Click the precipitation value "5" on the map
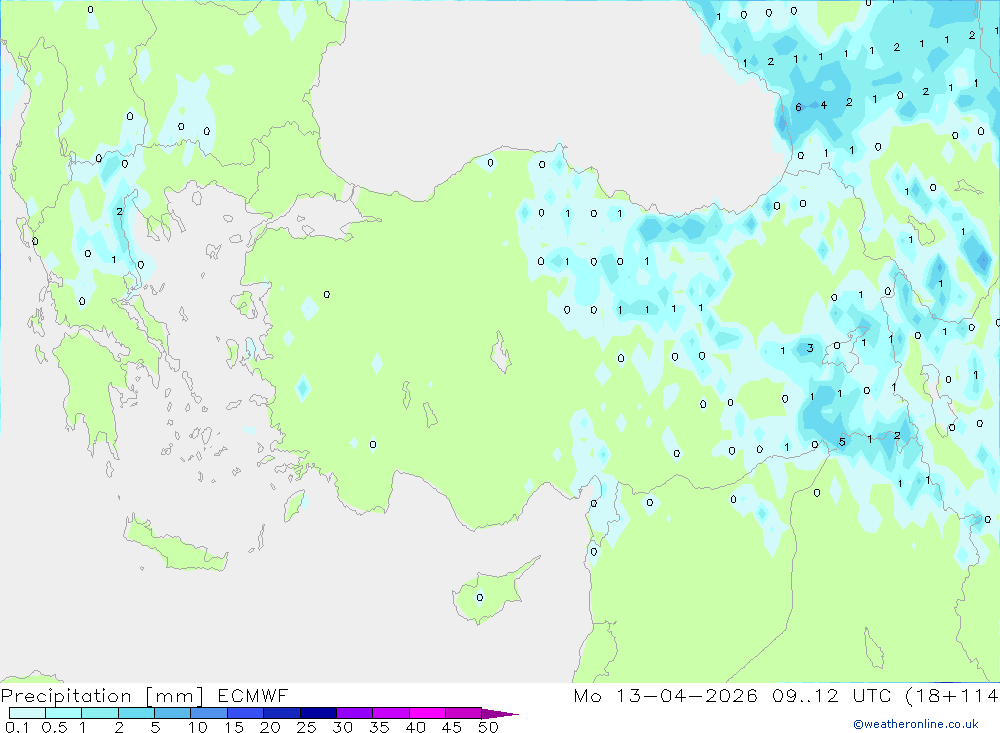Image resolution: width=1000 pixels, height=733 pixels. [x=842, y=442]
